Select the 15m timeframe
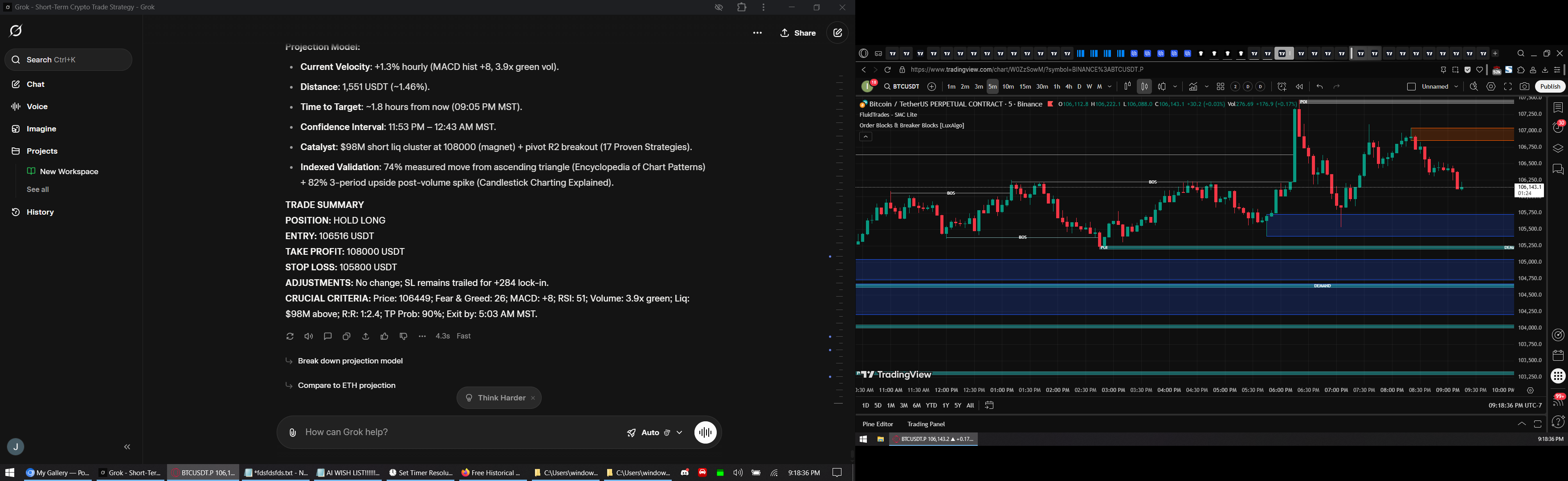Screen dimensions: 1568x481 pyautogui.click(x=1025, y=87)
